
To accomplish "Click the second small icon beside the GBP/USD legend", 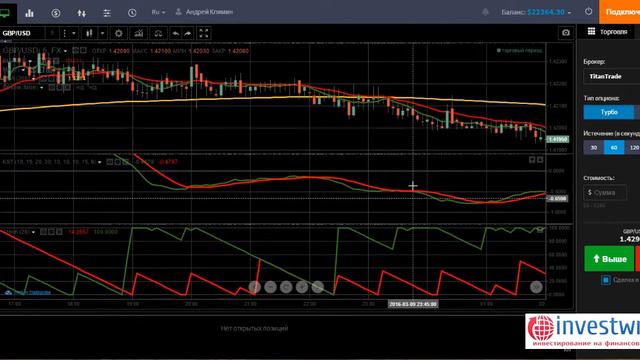I will (83, 51).
